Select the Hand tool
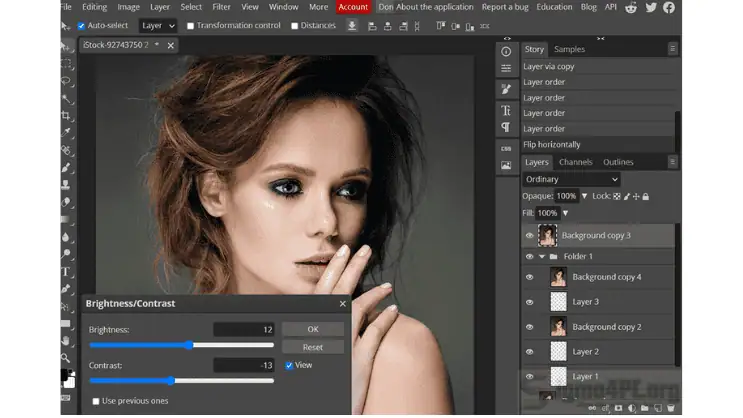This screenshot has height=418, width=743. 67,341
